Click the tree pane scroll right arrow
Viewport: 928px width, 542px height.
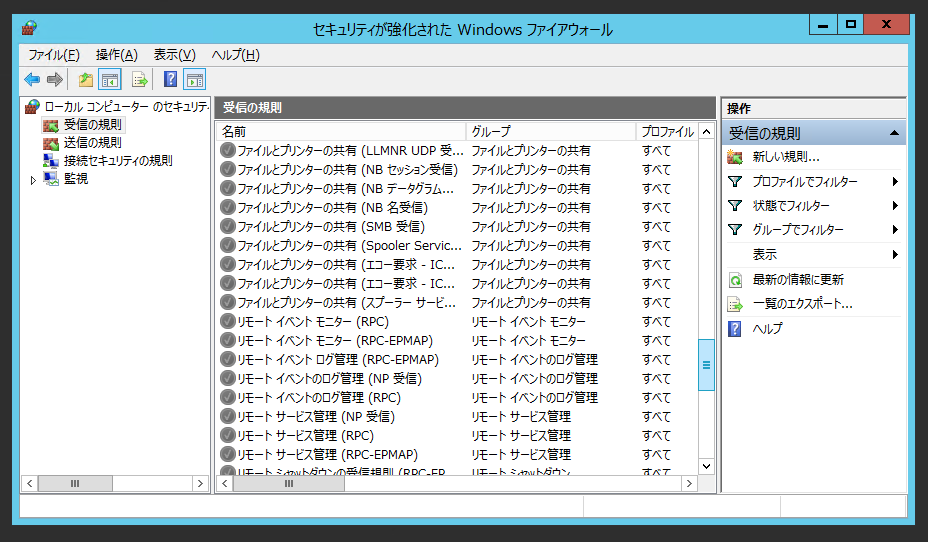[x=200, y=483]
